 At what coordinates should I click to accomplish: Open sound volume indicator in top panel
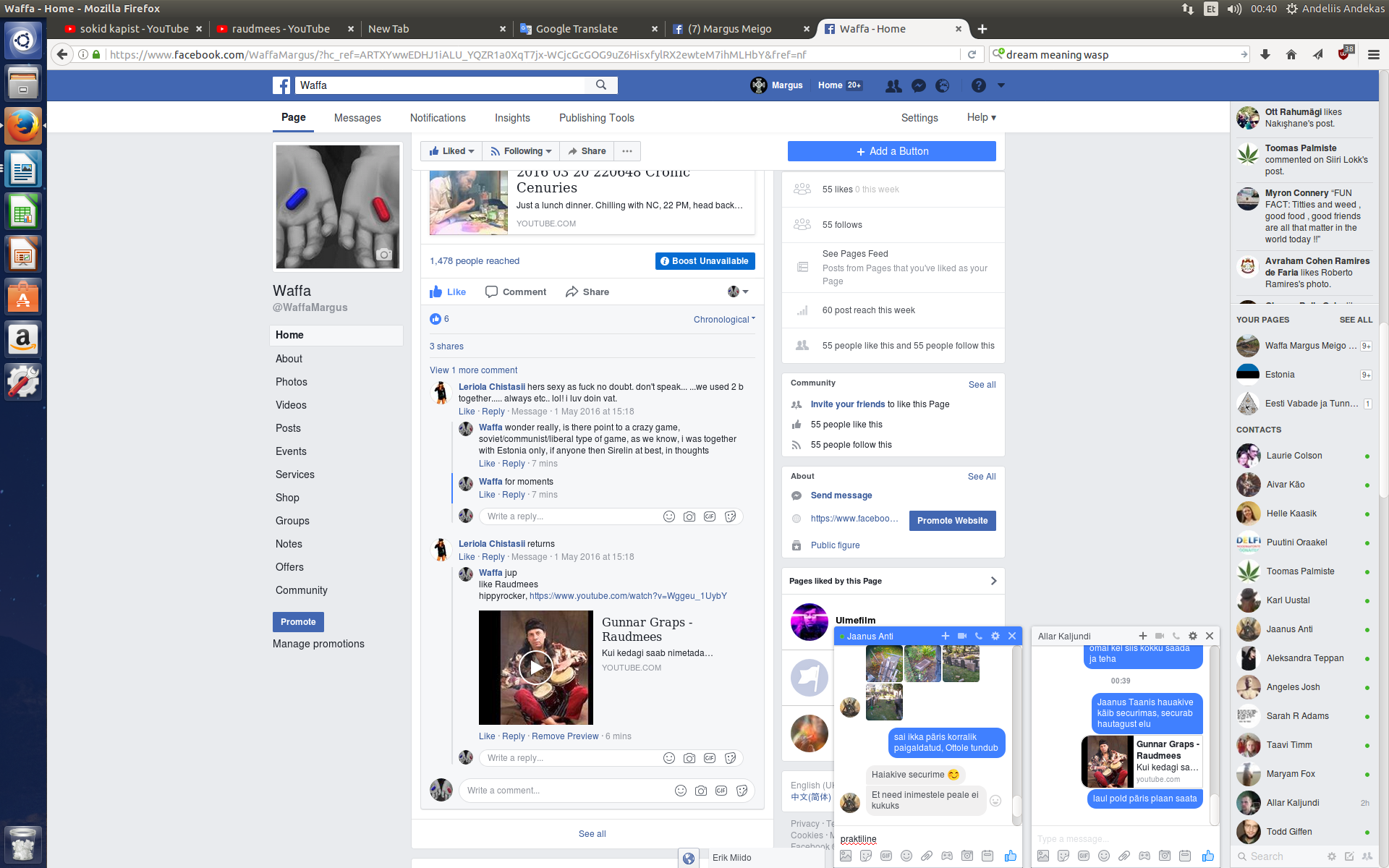[1235, 9]
